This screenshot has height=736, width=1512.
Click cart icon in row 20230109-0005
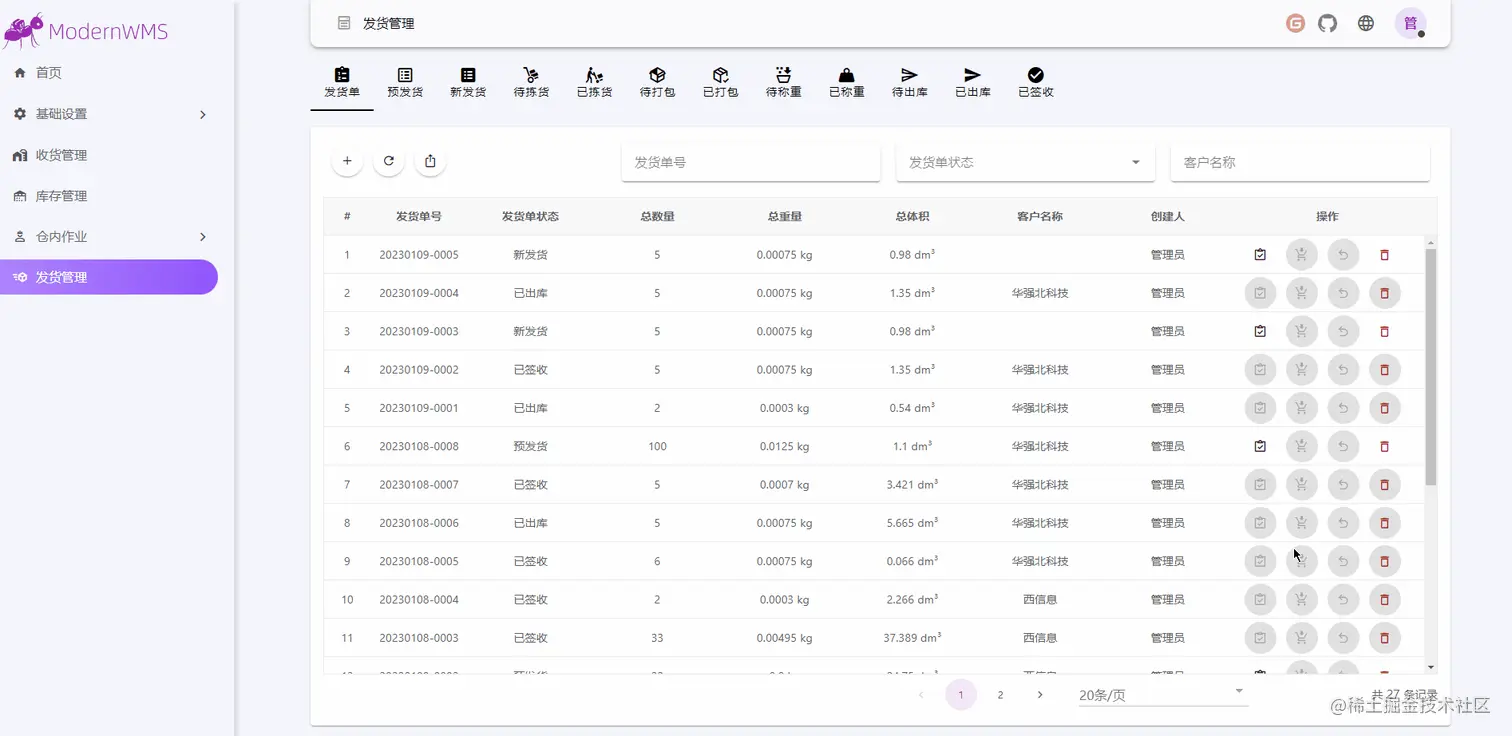(x=1301, y=255)
